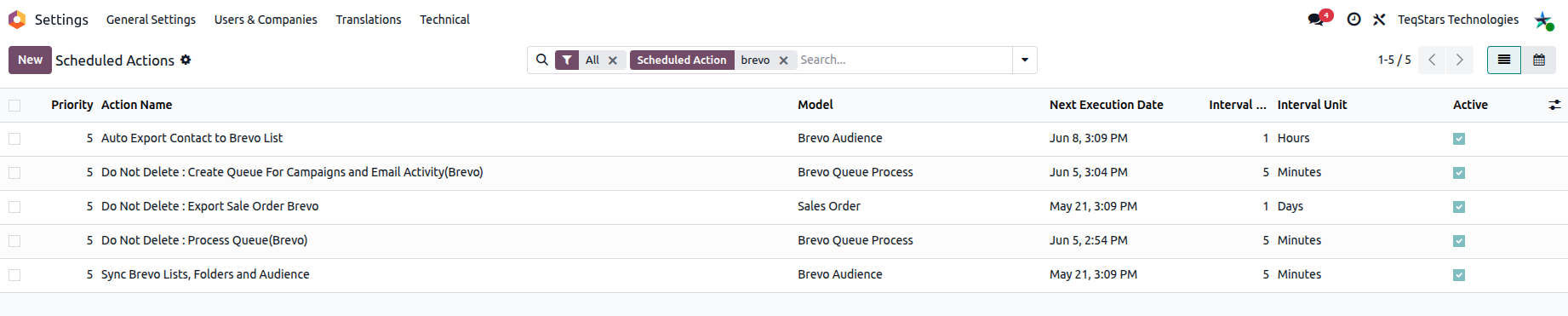Open the user avatar menu
Screen dimensions: 1568x316
point(1544,20)
